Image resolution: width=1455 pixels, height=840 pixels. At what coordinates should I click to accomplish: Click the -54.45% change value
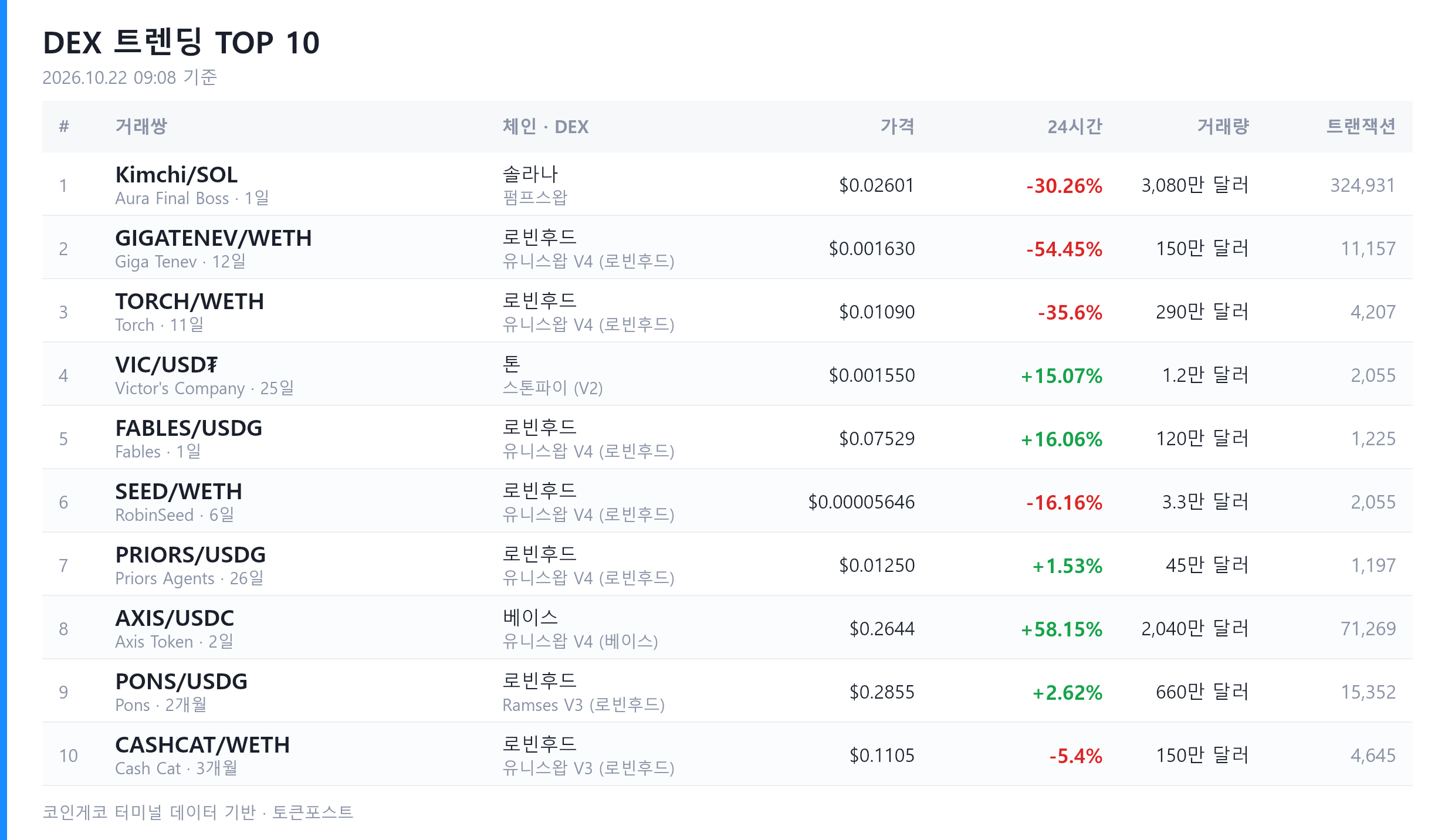(x=1064, y=249)
